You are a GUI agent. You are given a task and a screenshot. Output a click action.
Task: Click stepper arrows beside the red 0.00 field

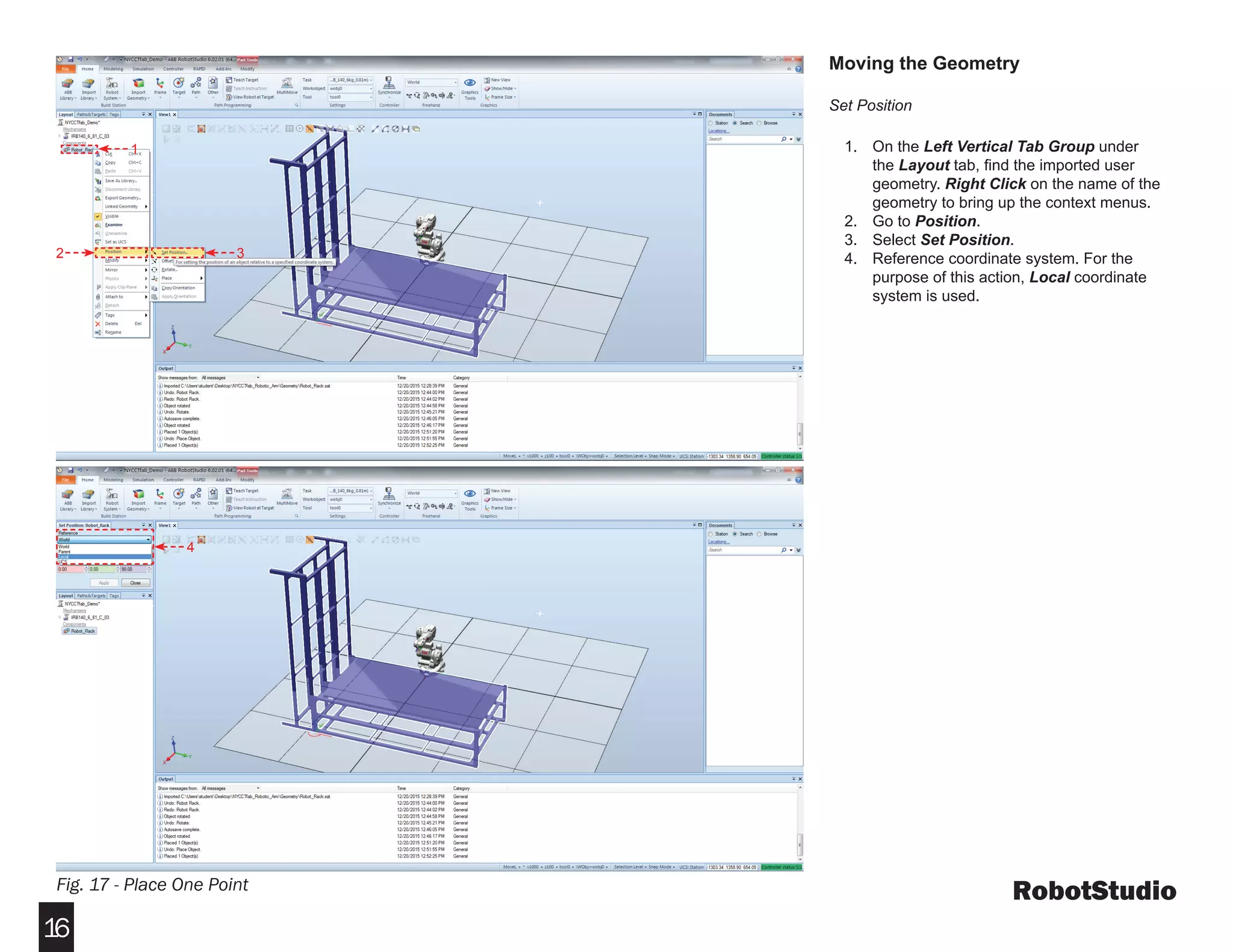pos(87,569)
